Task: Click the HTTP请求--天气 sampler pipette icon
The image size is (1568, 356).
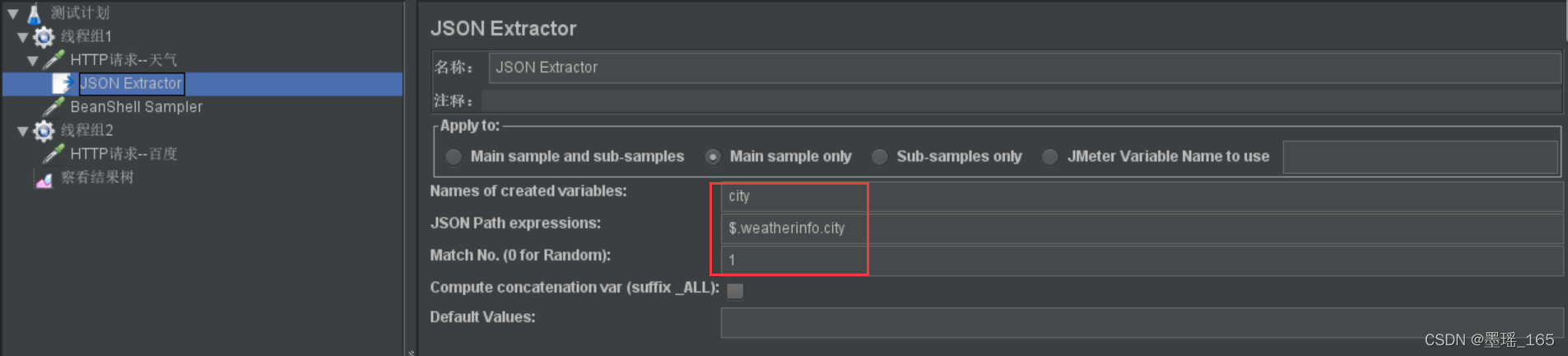Action: click(54, 60)
